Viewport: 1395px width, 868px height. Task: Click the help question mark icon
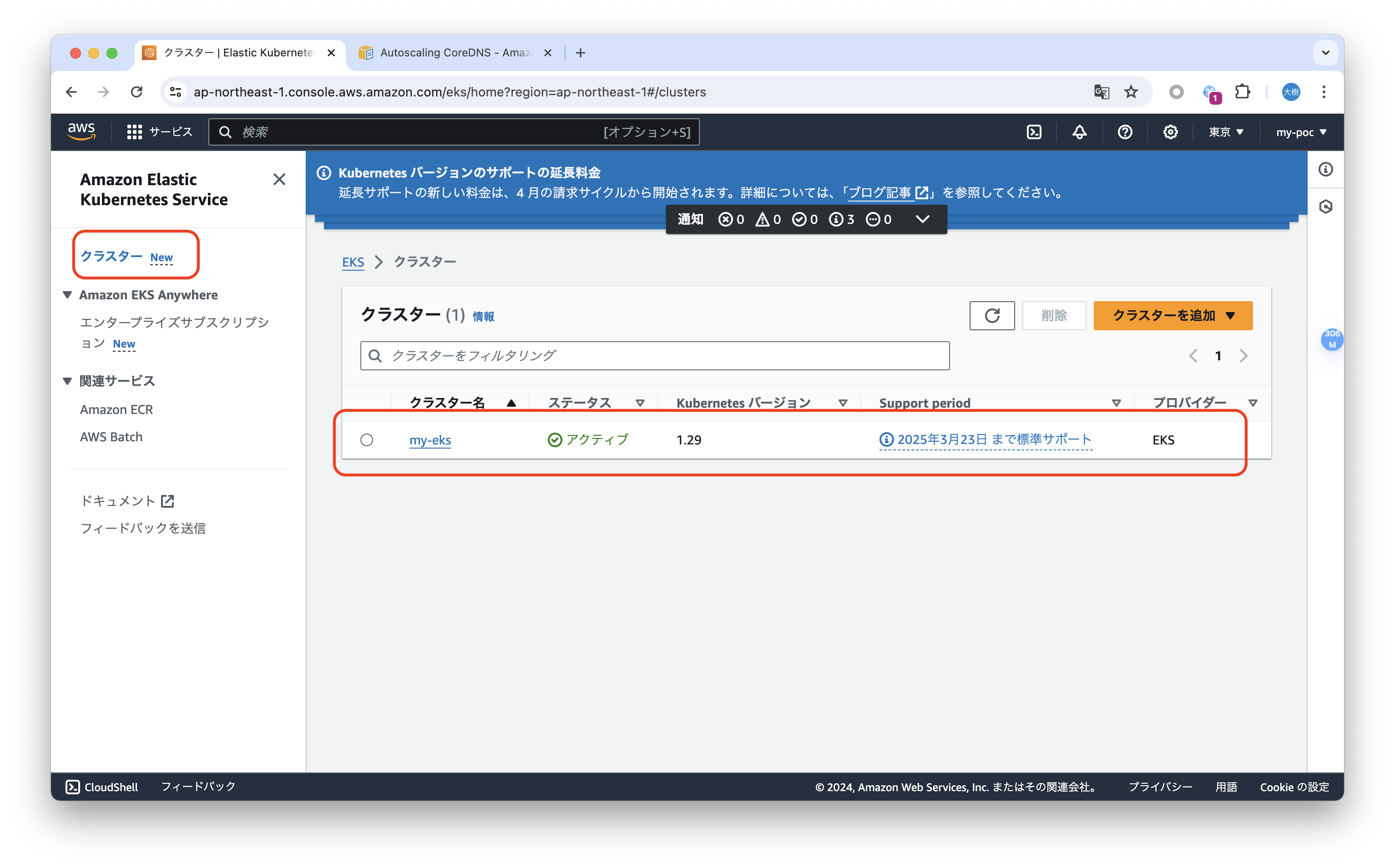click(1125, 132)
